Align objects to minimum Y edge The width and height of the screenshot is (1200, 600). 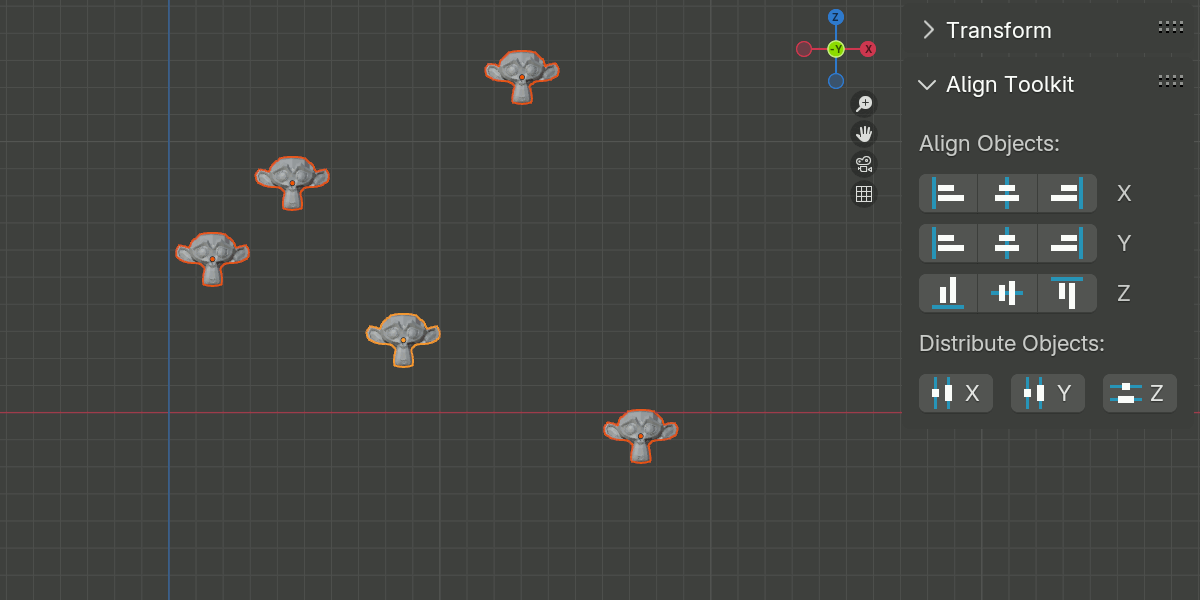948,243
